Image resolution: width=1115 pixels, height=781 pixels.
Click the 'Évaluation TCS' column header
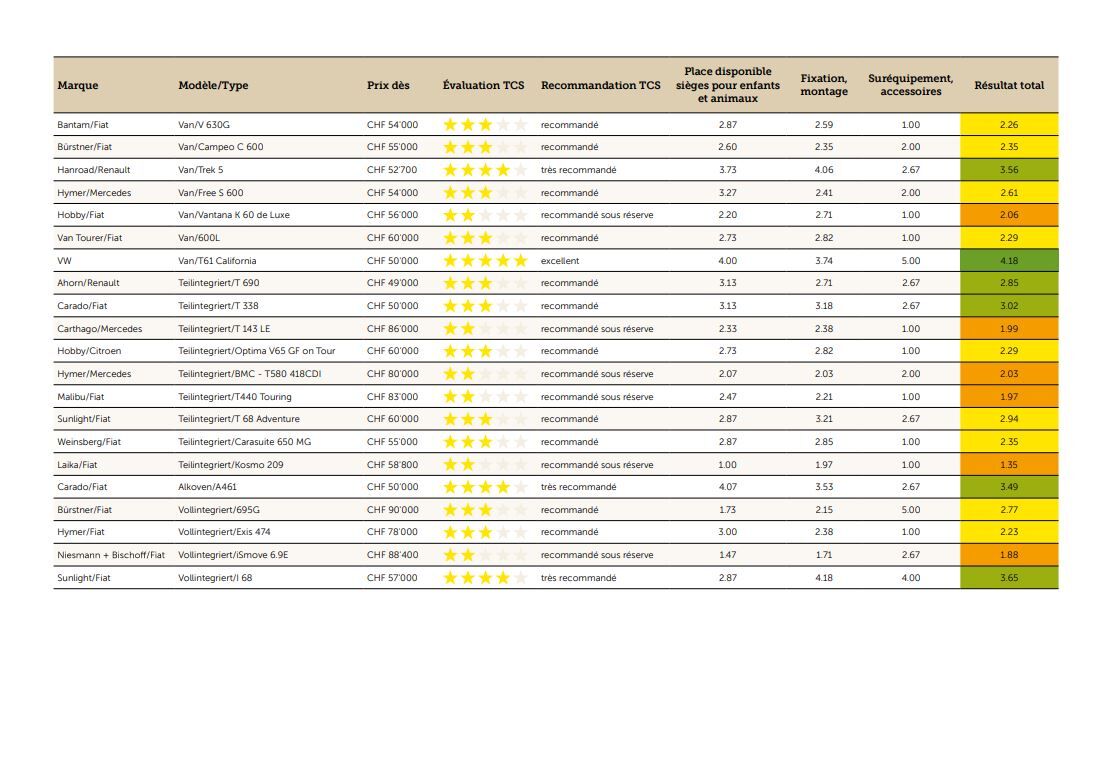pyautogui.click(x=484, y=85)
